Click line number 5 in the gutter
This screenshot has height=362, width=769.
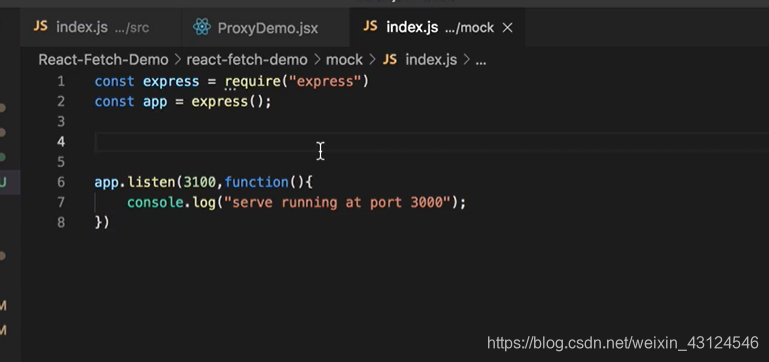point(61,162)
